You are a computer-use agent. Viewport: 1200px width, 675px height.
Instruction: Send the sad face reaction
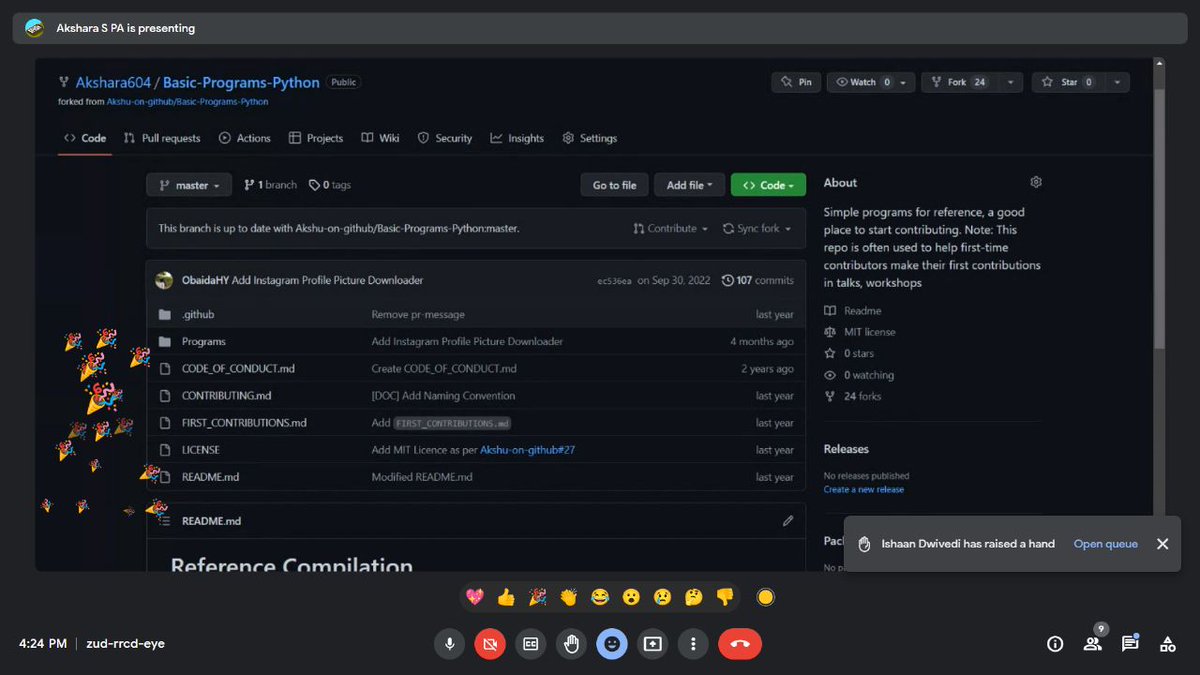pos(662,598)
